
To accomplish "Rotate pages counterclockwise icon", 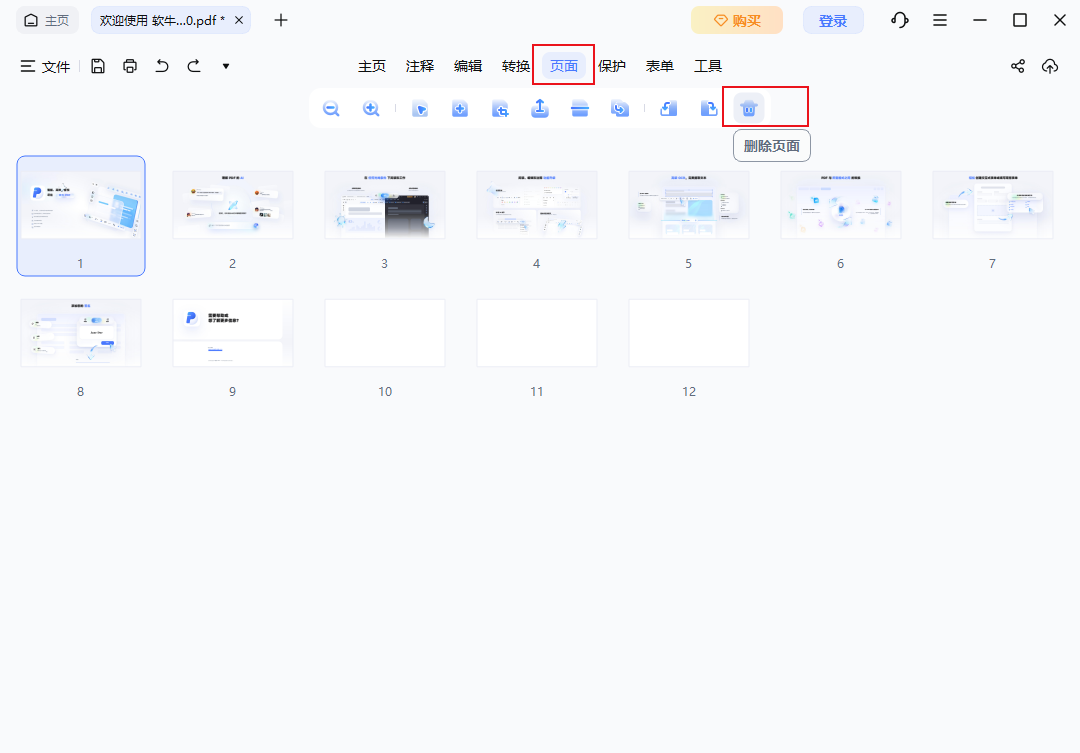I will (669, 109).
